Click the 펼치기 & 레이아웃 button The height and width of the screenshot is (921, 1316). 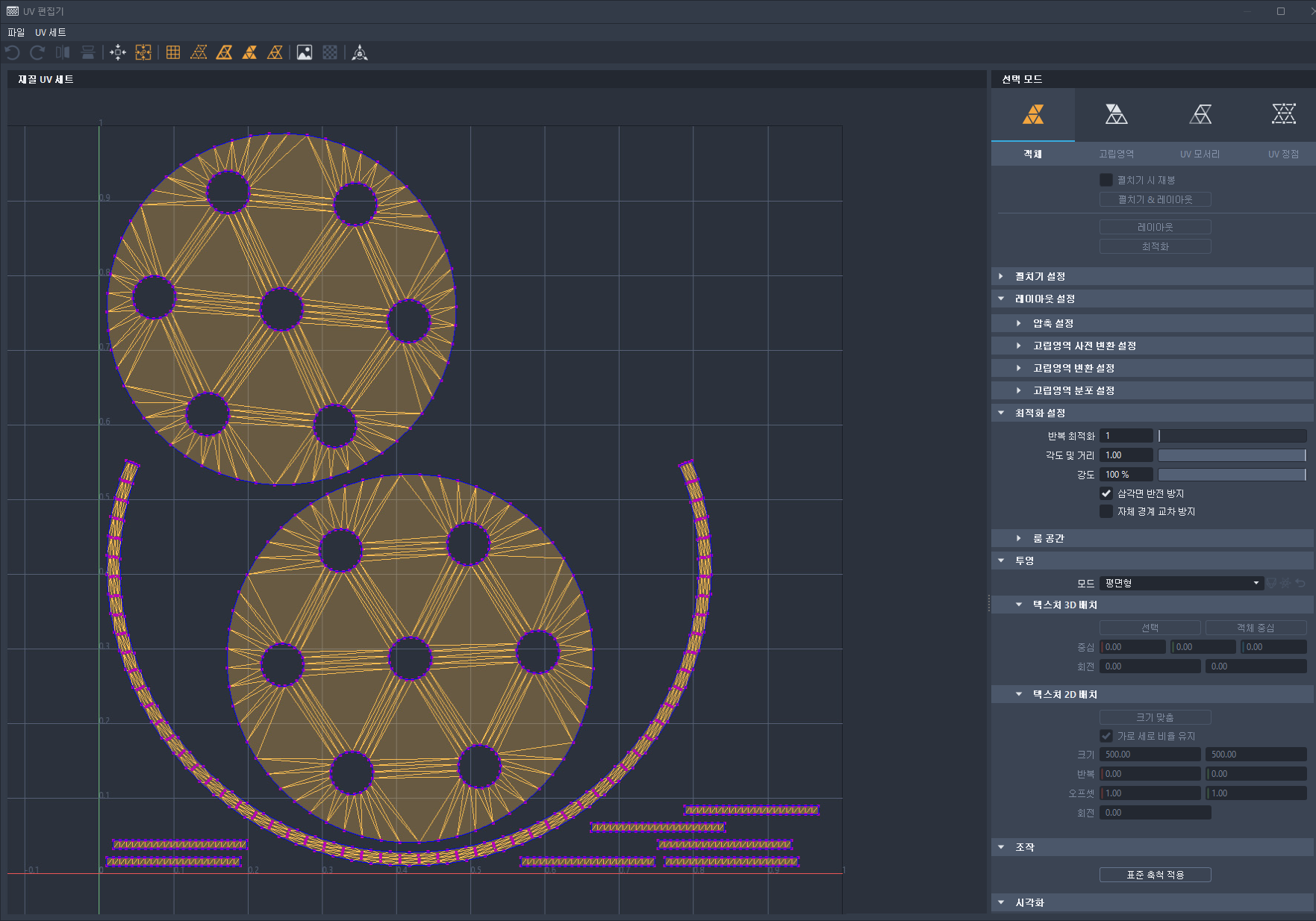1156,199
